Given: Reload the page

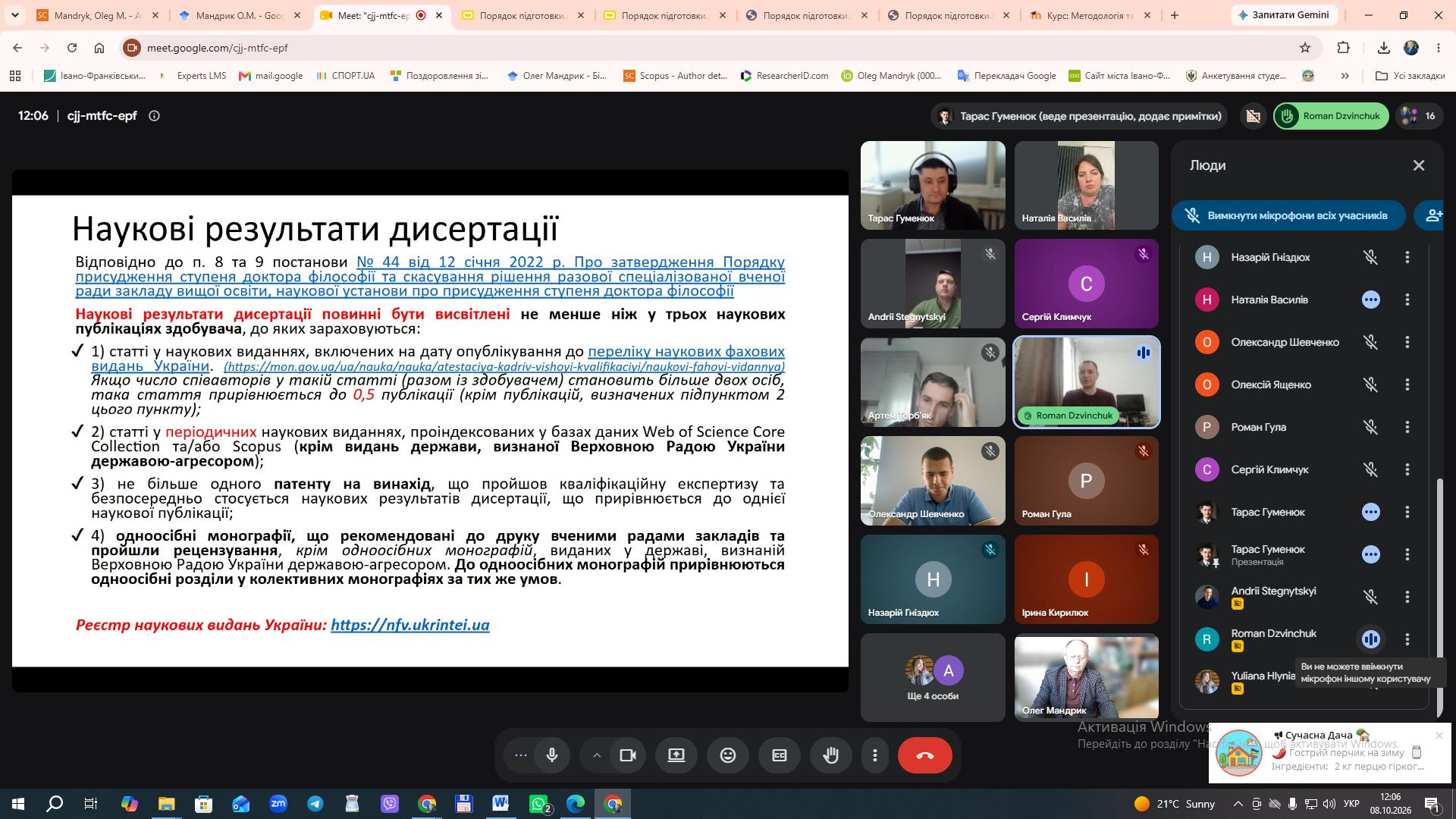Looking at the screenshot, I should tap(72, 48).
